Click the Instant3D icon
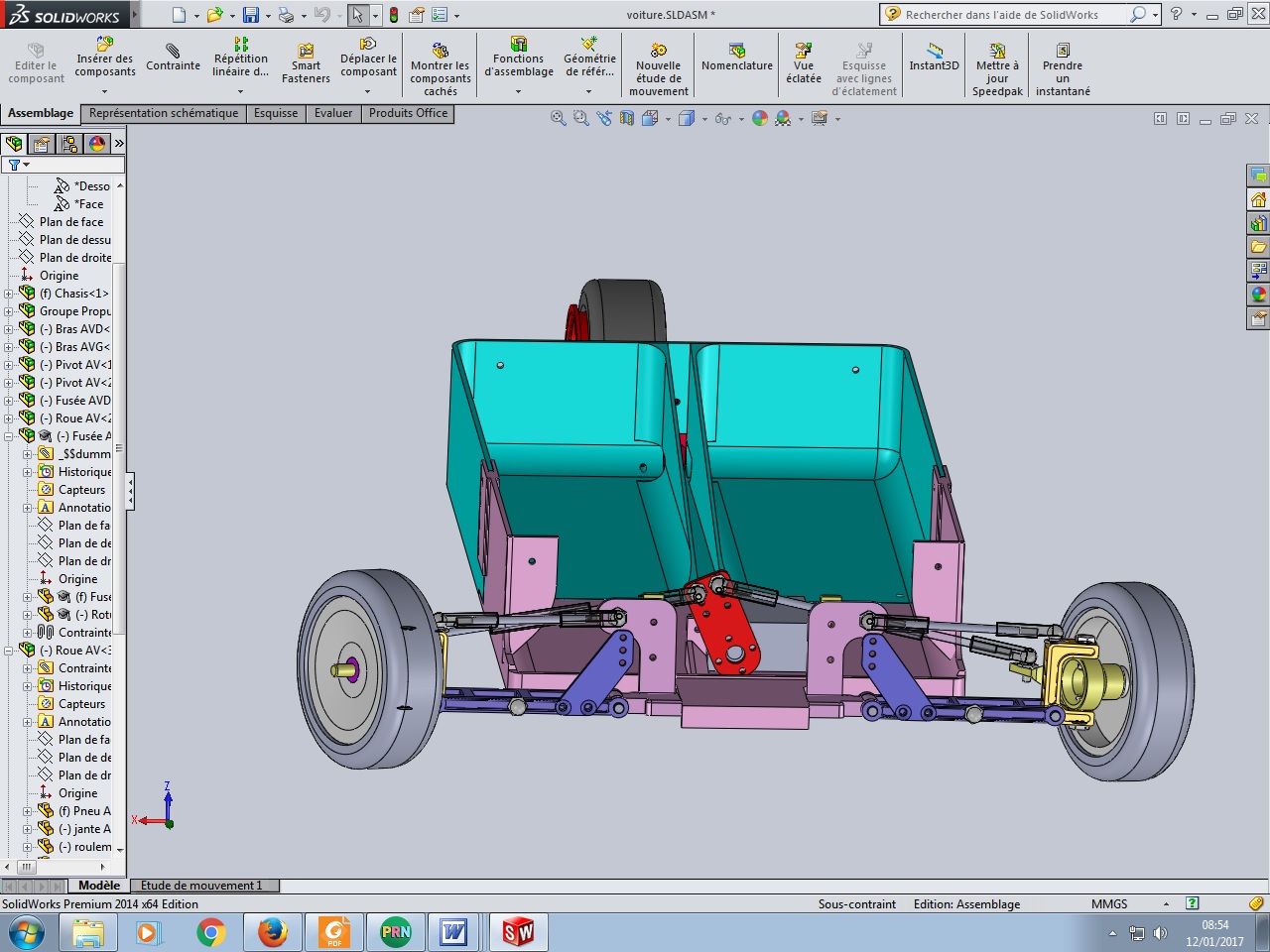The width and height of the screenshot is (1270, 952). click(934, 58)
